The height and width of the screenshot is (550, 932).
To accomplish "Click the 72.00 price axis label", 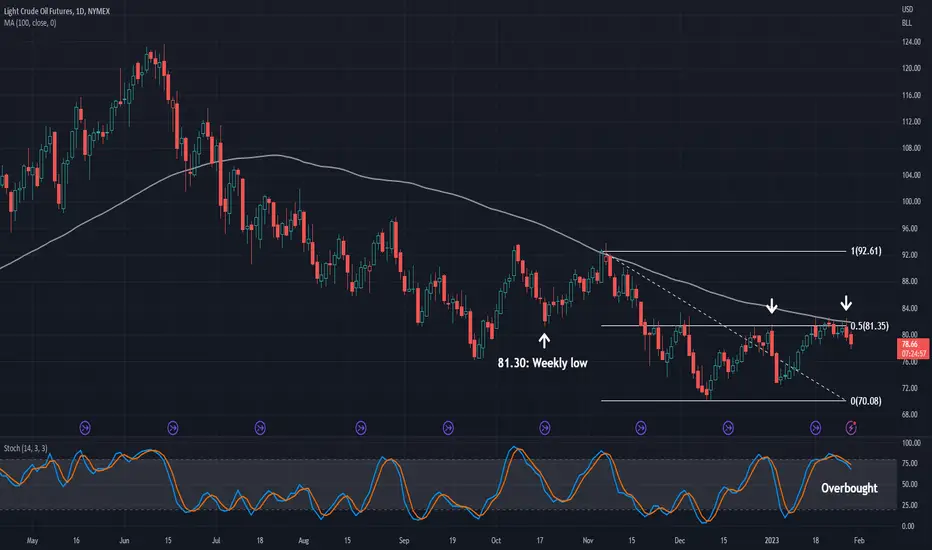I will [910, 388].
